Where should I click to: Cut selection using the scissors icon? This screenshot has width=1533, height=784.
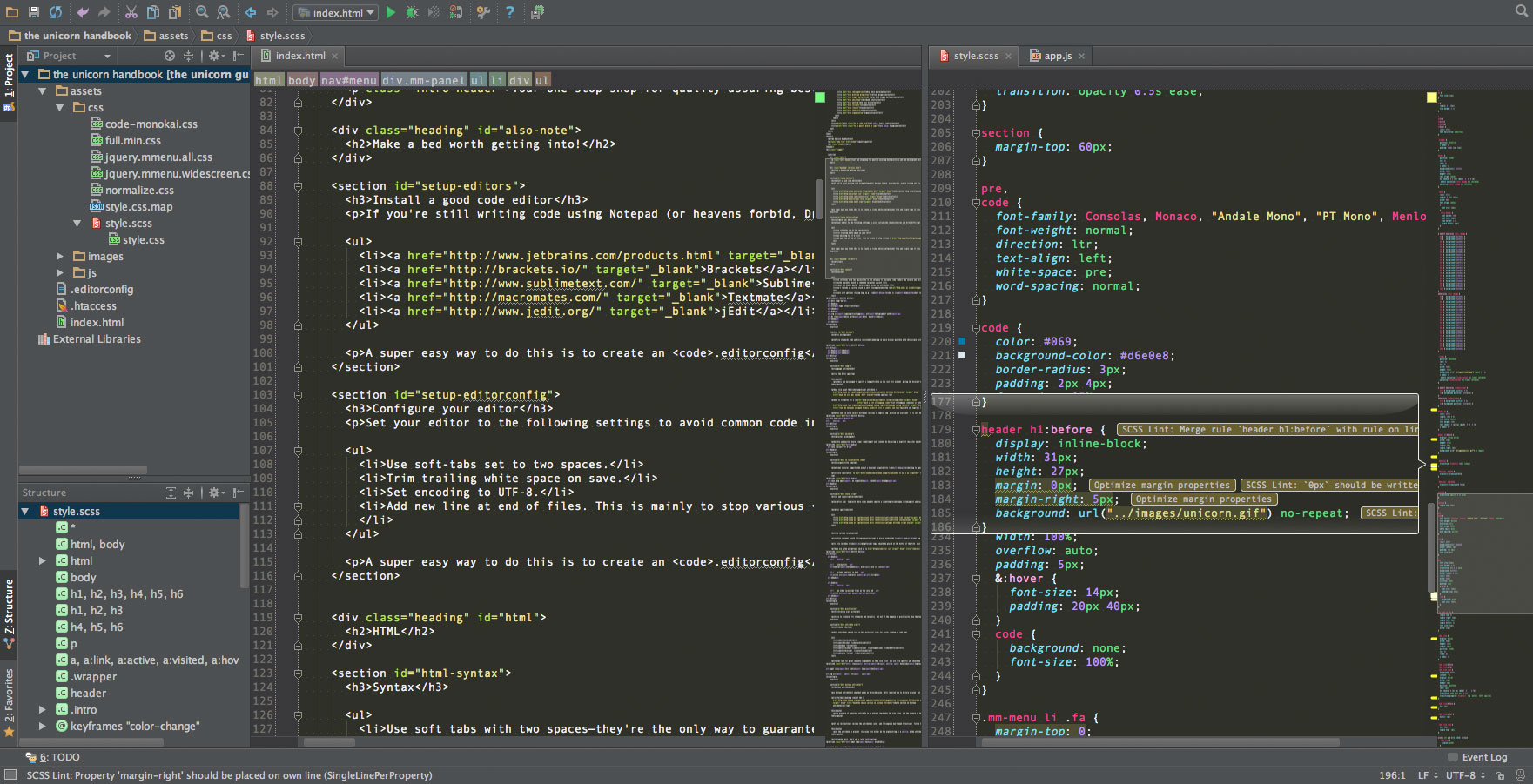[131, 12]
